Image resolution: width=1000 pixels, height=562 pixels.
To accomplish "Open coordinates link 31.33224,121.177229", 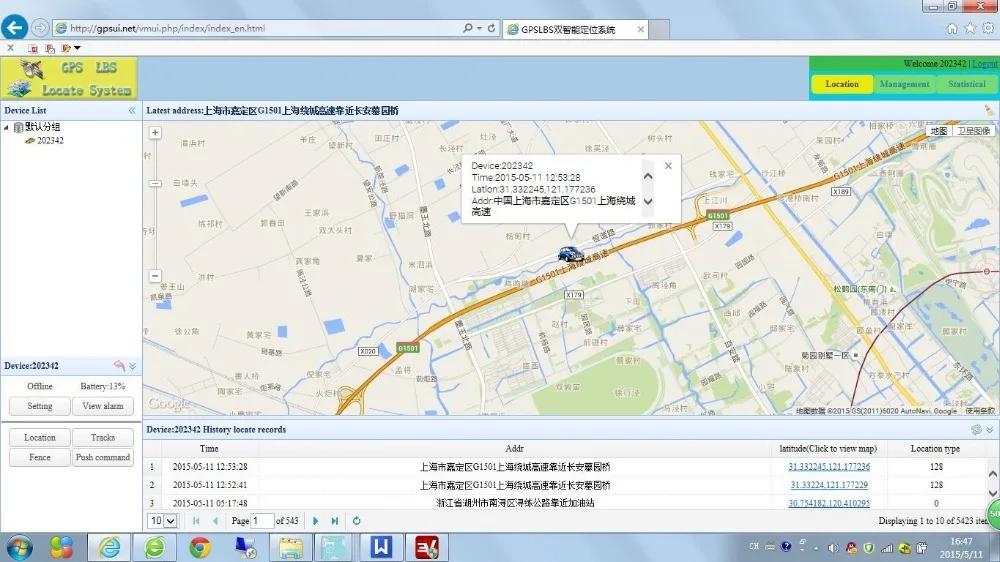I will [829, 485].
